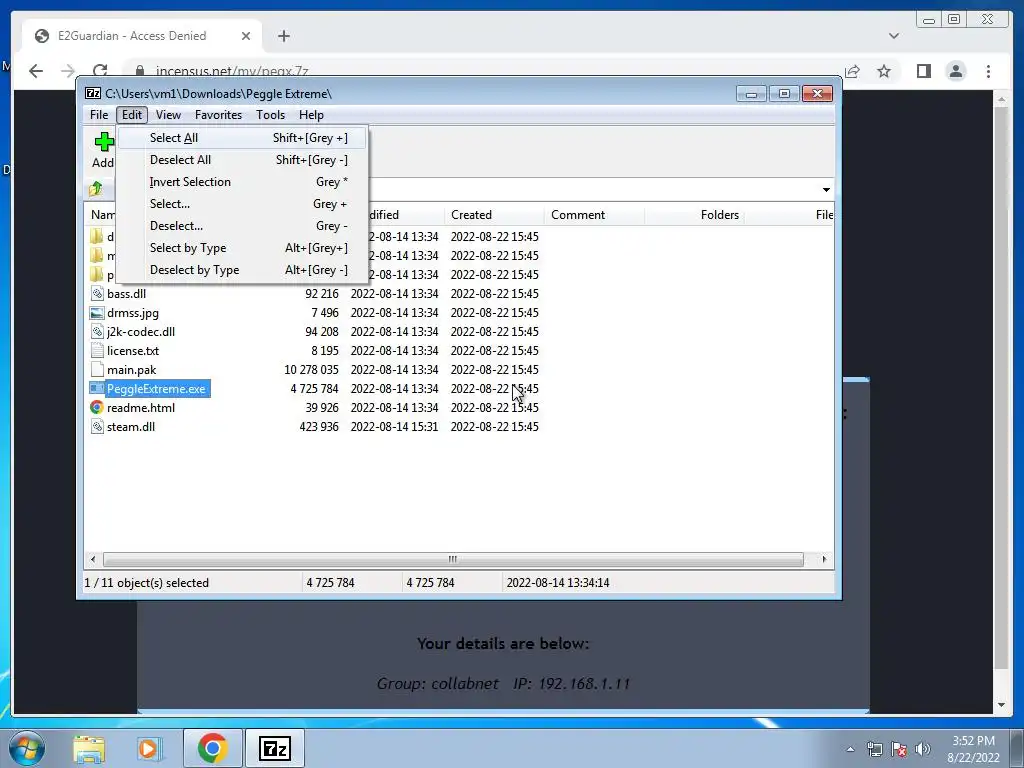1024x768 pixels.
Task: Open the Help menu in 7-Zip
Action: pos(311,115)
